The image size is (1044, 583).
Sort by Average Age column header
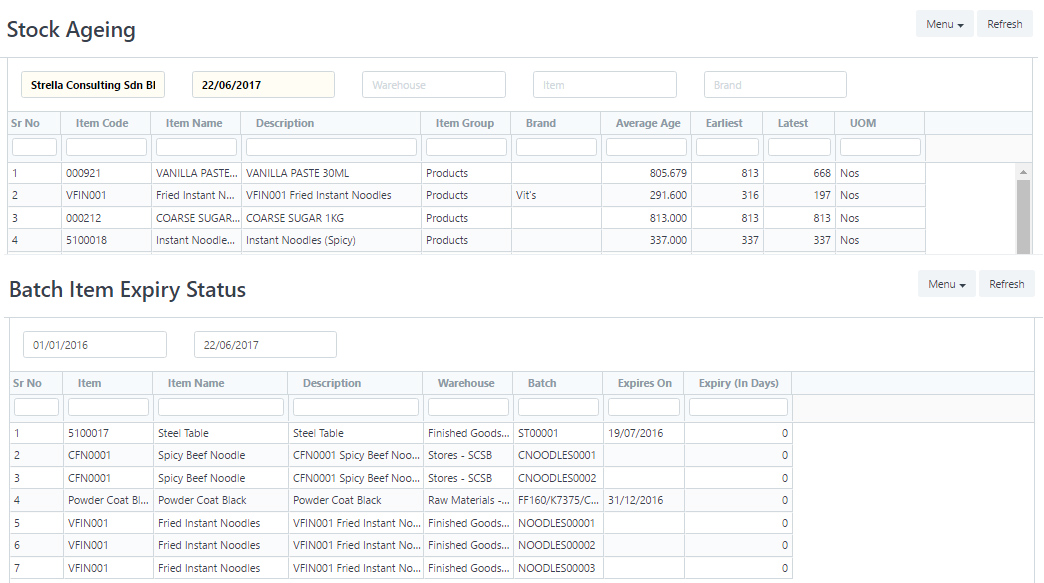(x=646, y=123)
